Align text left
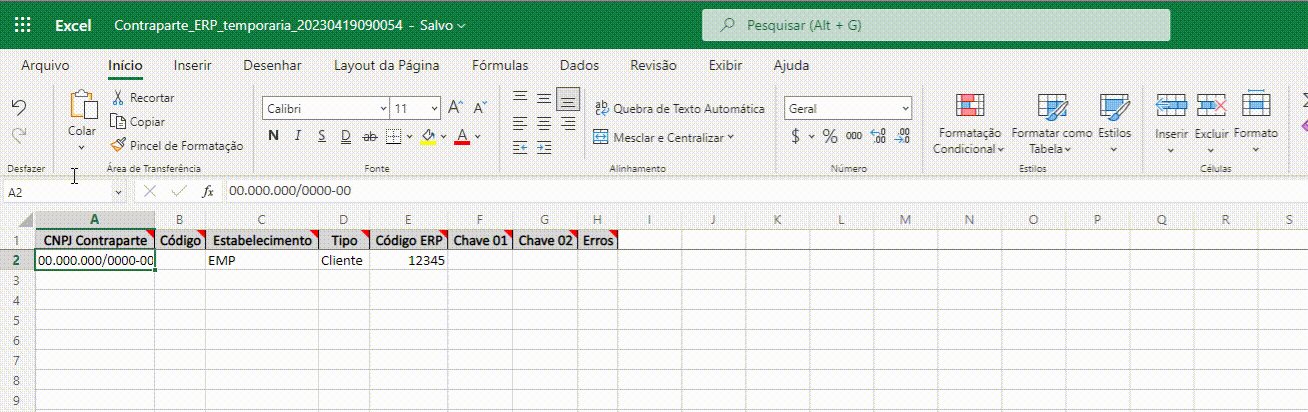Viewport: 1308px width, 412px height. point(520,123)
